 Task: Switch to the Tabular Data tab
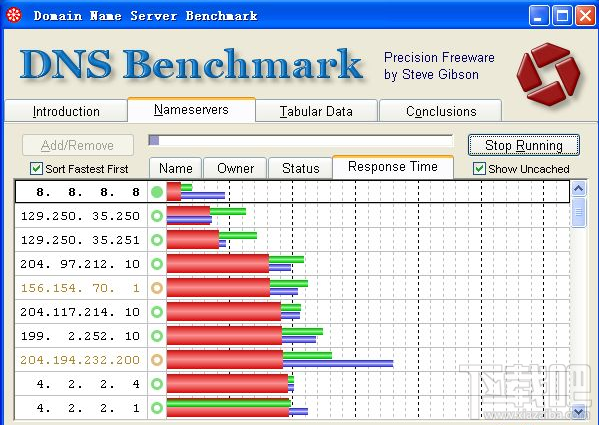[x=316, y=111]
